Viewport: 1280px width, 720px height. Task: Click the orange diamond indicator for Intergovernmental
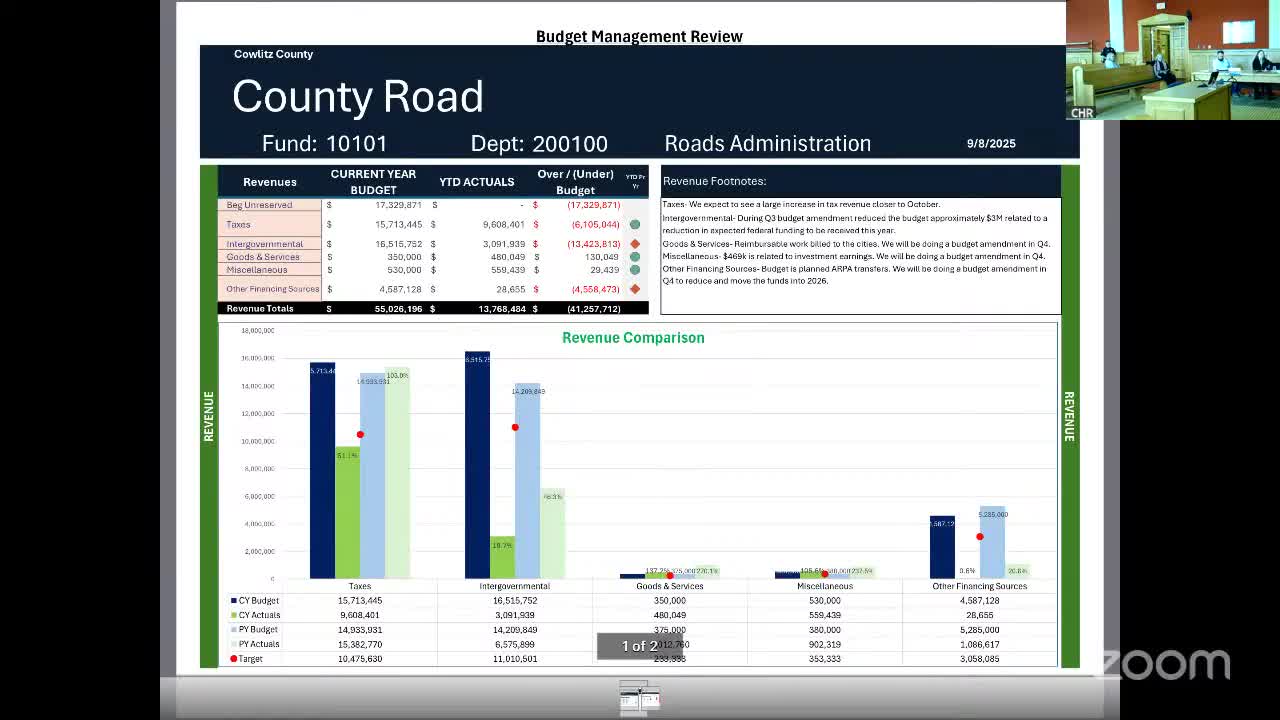coord(635,241)
